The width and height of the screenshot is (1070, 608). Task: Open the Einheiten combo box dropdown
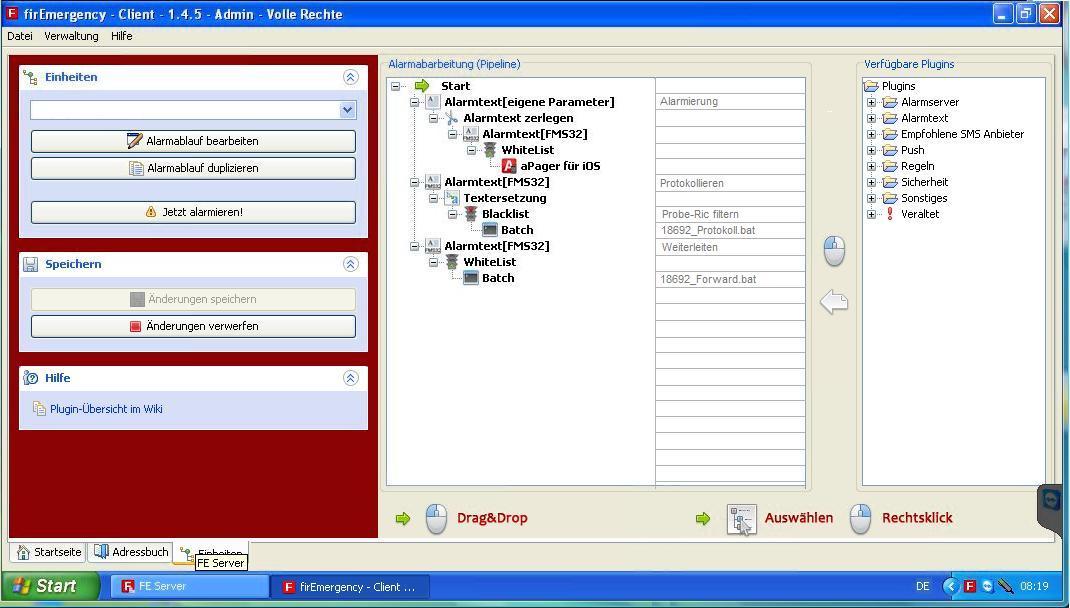pyautogui.click(x=347, y=110)
